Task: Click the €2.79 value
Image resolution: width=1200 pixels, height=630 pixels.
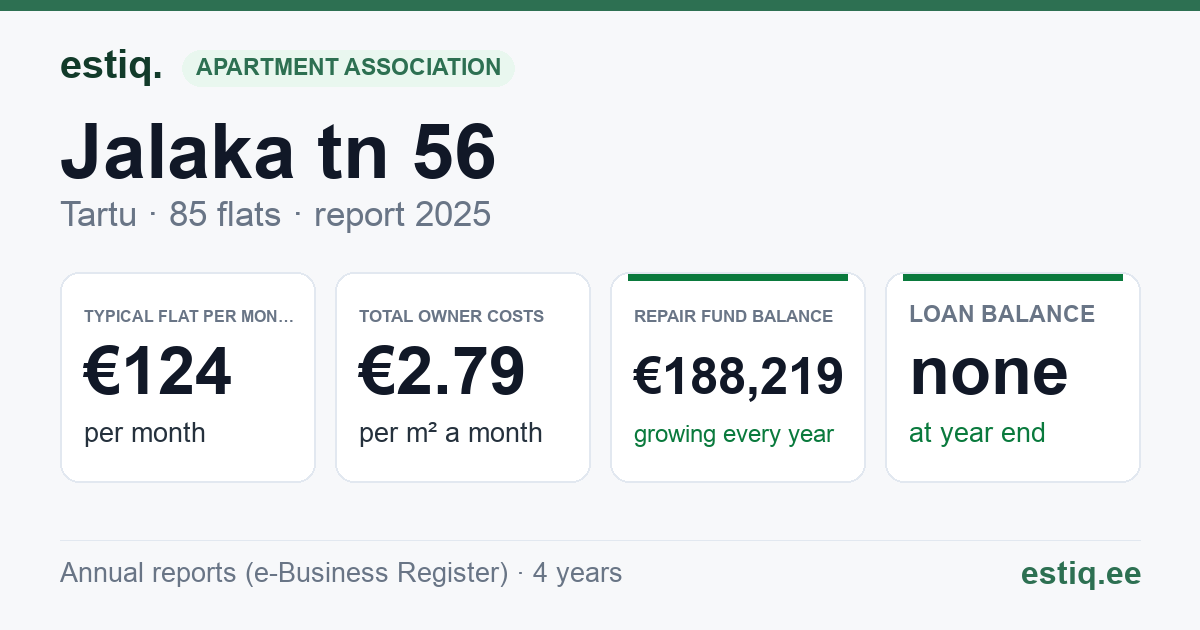Action: tap(441, 371)
